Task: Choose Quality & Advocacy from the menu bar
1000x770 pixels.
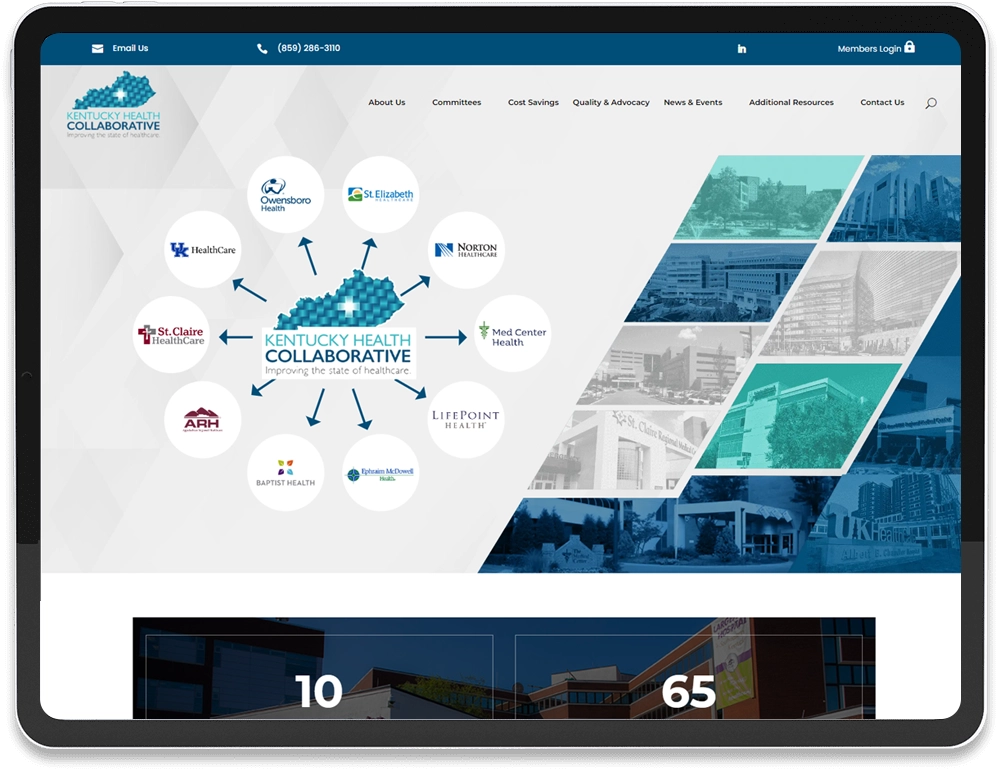Action: pyautogui.click(x=611, y=102)
